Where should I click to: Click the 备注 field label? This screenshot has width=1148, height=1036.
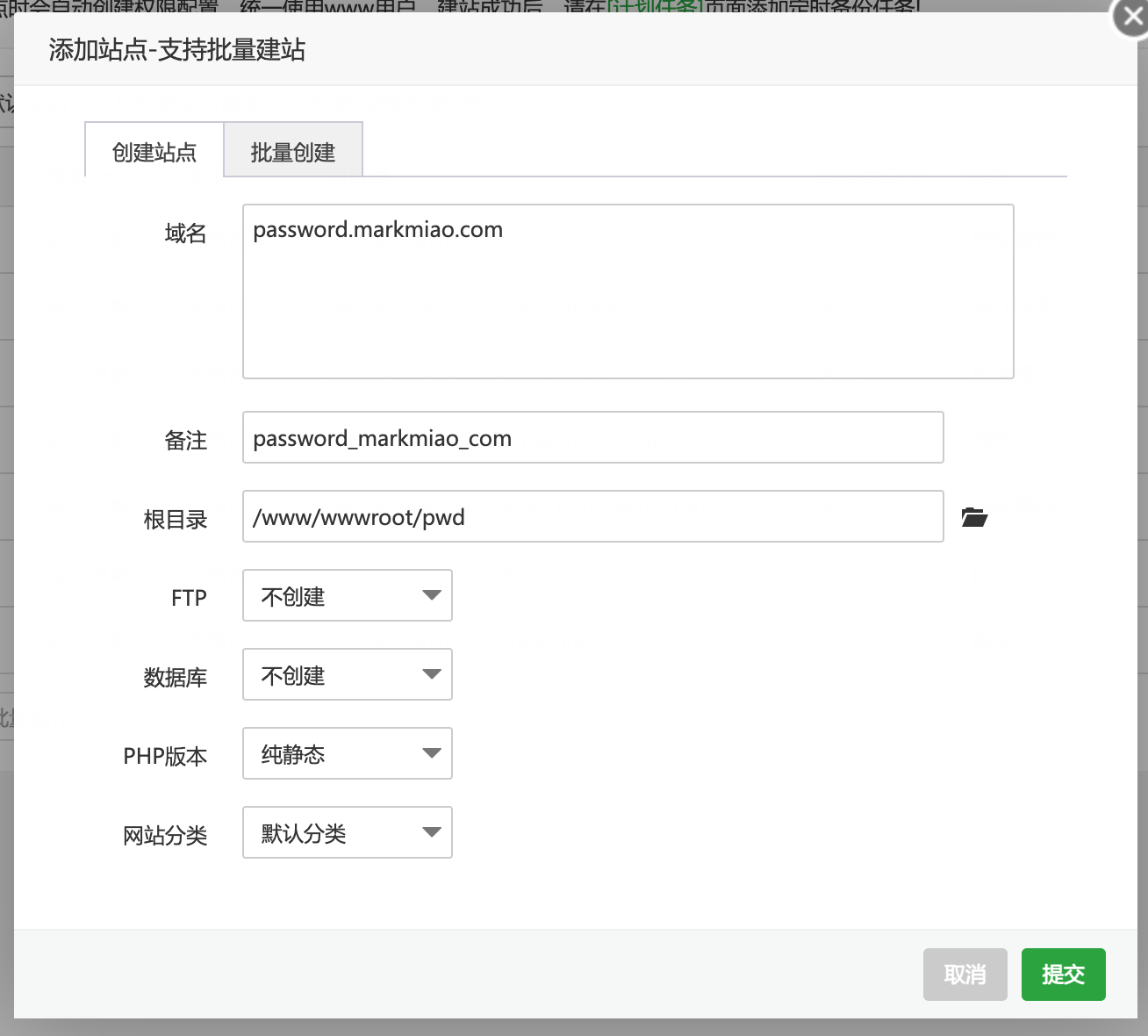[186, 440]
